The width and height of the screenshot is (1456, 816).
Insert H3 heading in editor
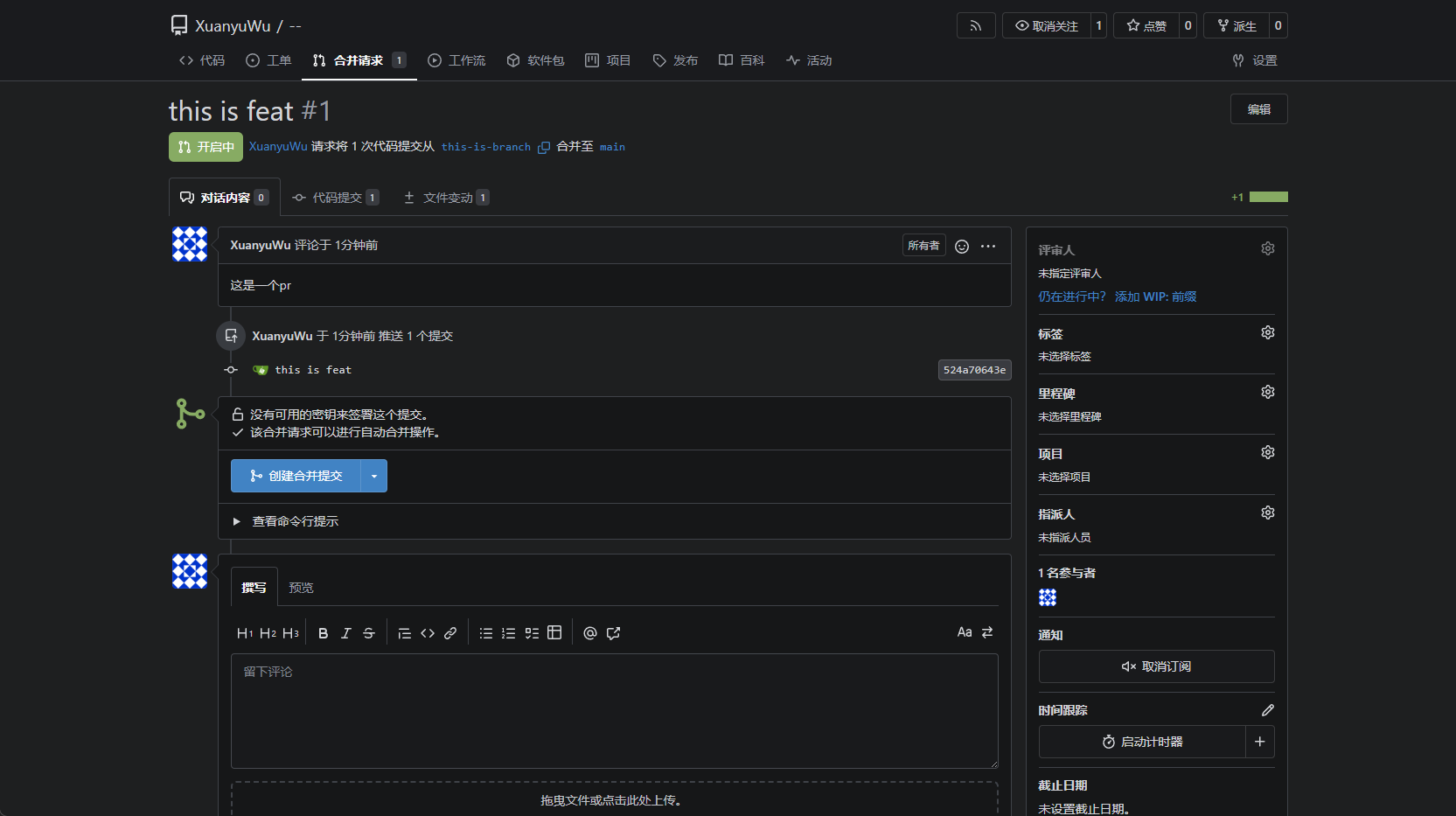point(290,633)
